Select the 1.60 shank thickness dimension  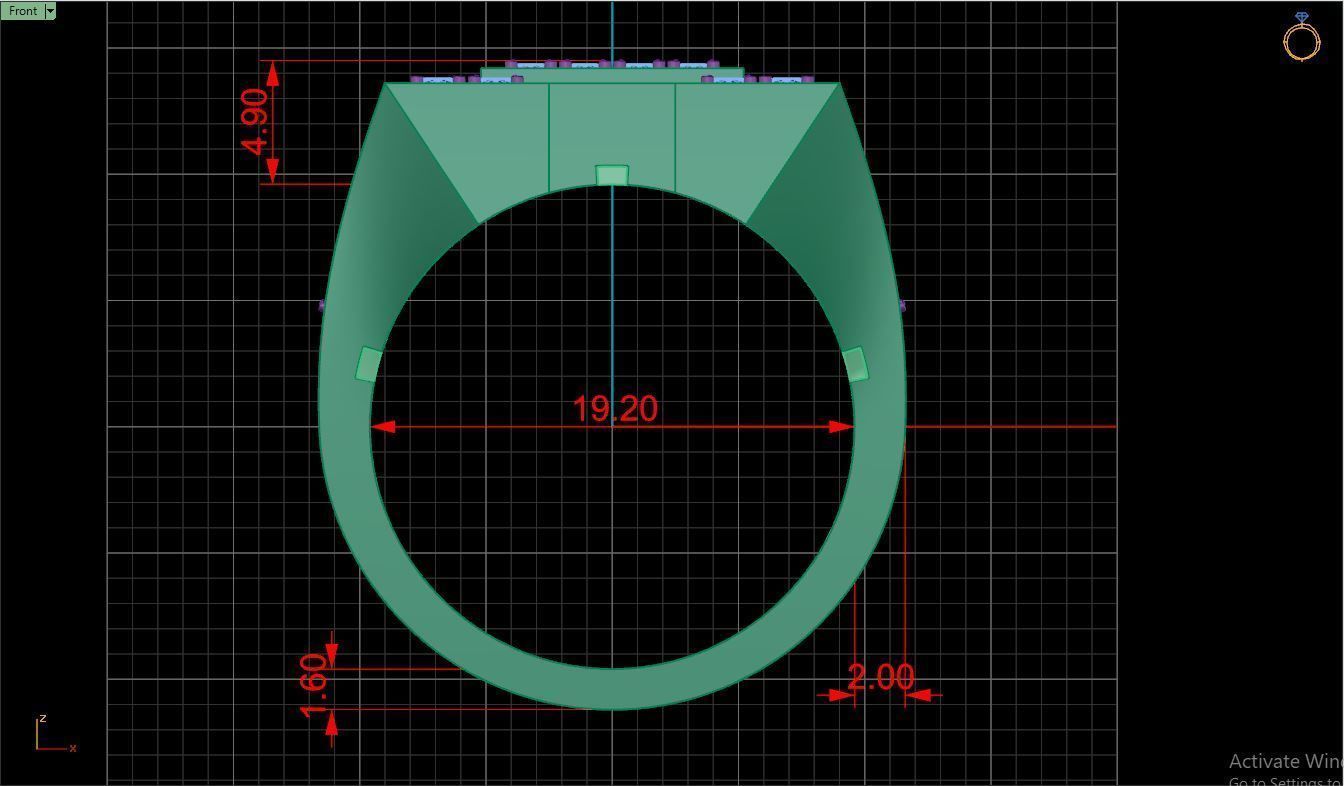(313, 685)
